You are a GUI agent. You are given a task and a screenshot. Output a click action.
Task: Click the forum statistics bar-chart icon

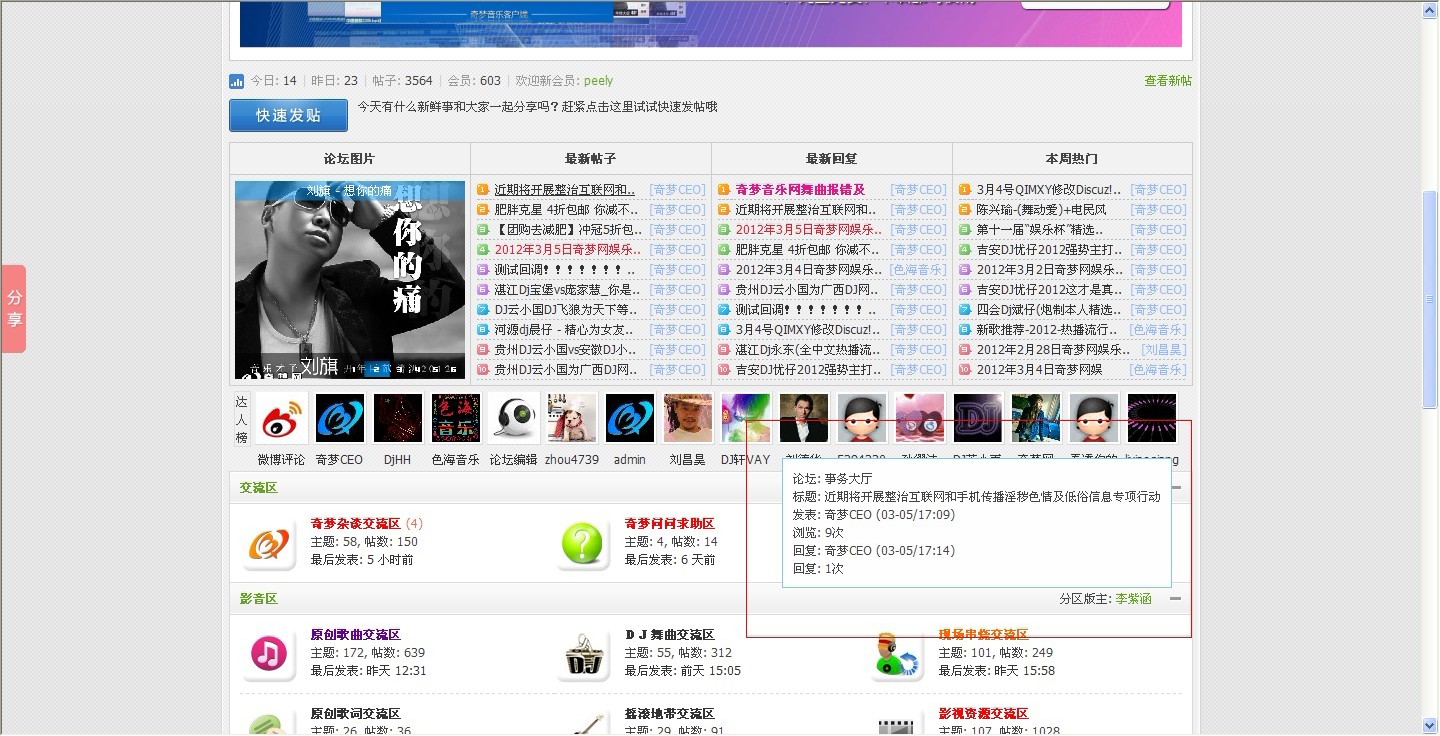237,81
